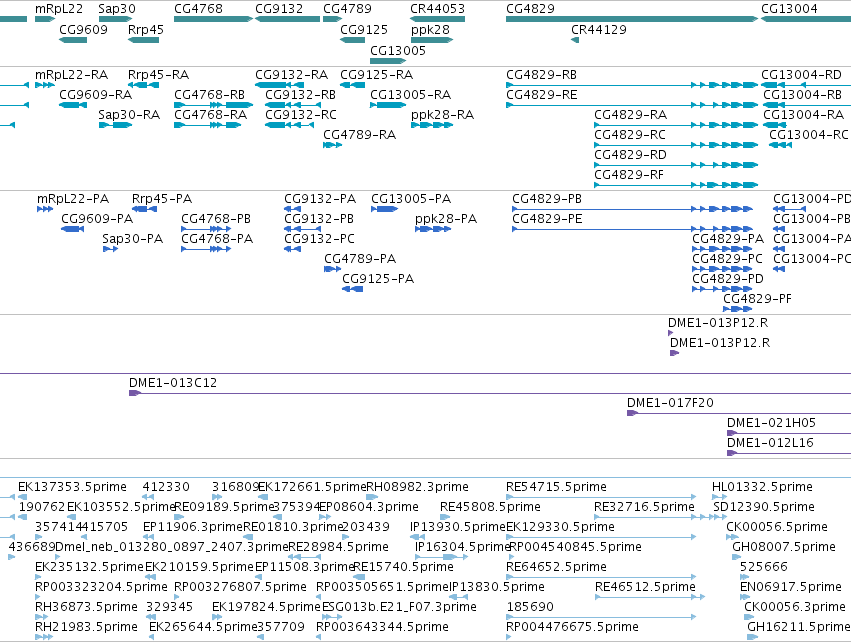Viewport: 851px width, 642px height.
Task: Select EST RH36873.5prime
Action: pyautogui.click(x=86, y=608)
